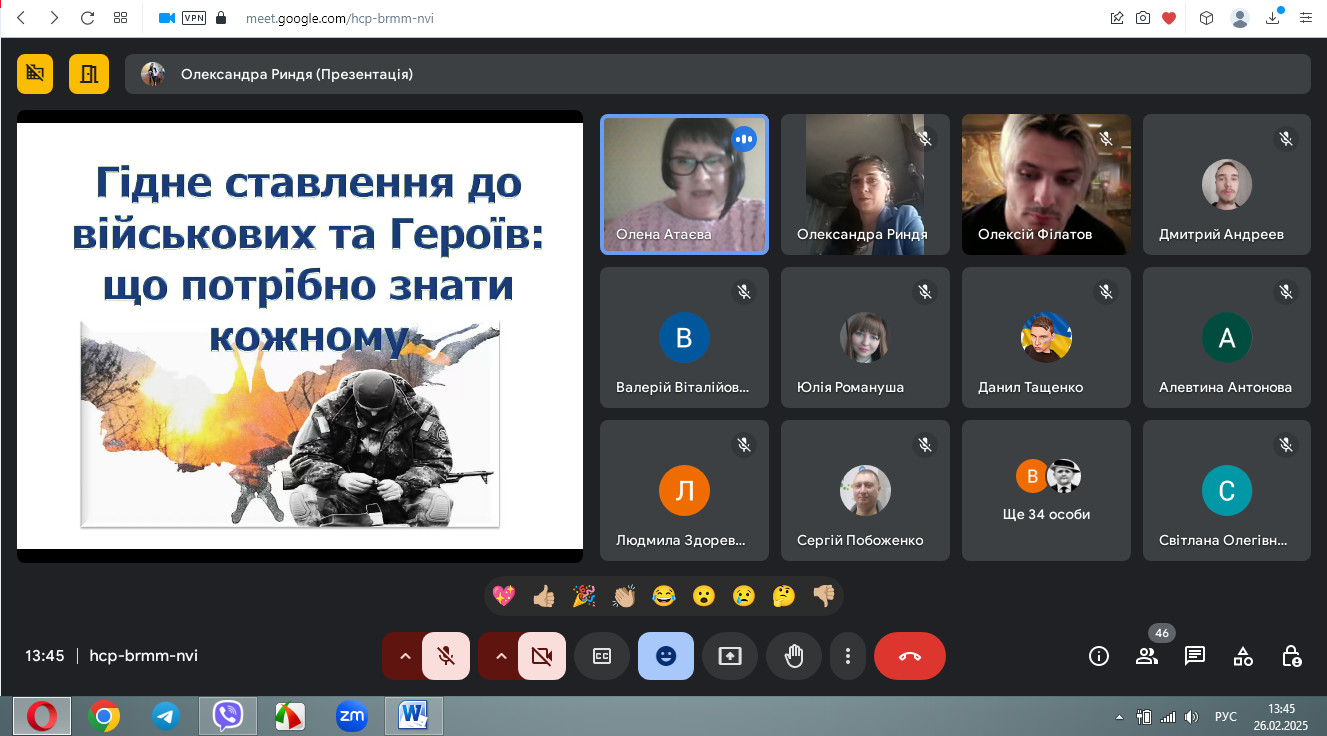Open the three-dot more options menu

[848, 656]
